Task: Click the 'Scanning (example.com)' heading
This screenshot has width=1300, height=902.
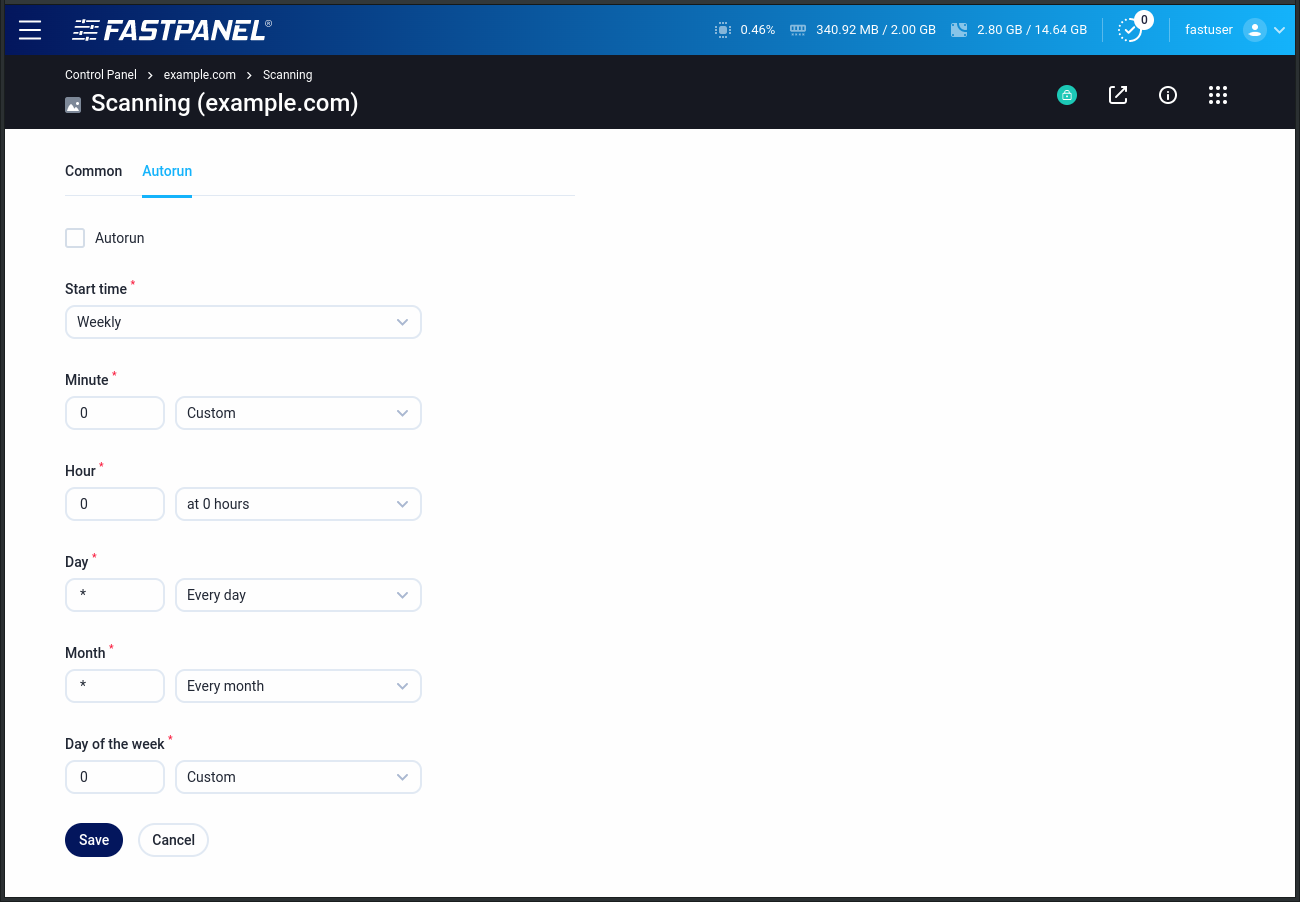Action: coord(224,103)
